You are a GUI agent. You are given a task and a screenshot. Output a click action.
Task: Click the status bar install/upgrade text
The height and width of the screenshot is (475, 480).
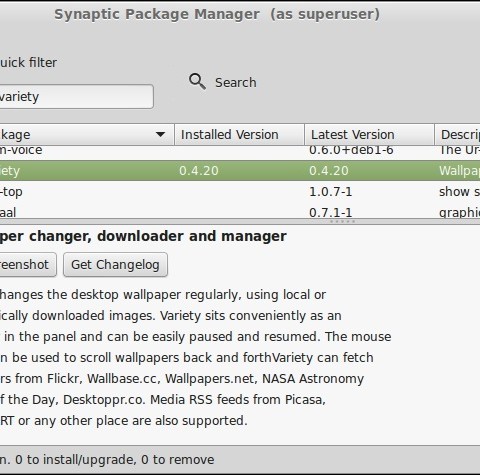[x=107, y=459]
